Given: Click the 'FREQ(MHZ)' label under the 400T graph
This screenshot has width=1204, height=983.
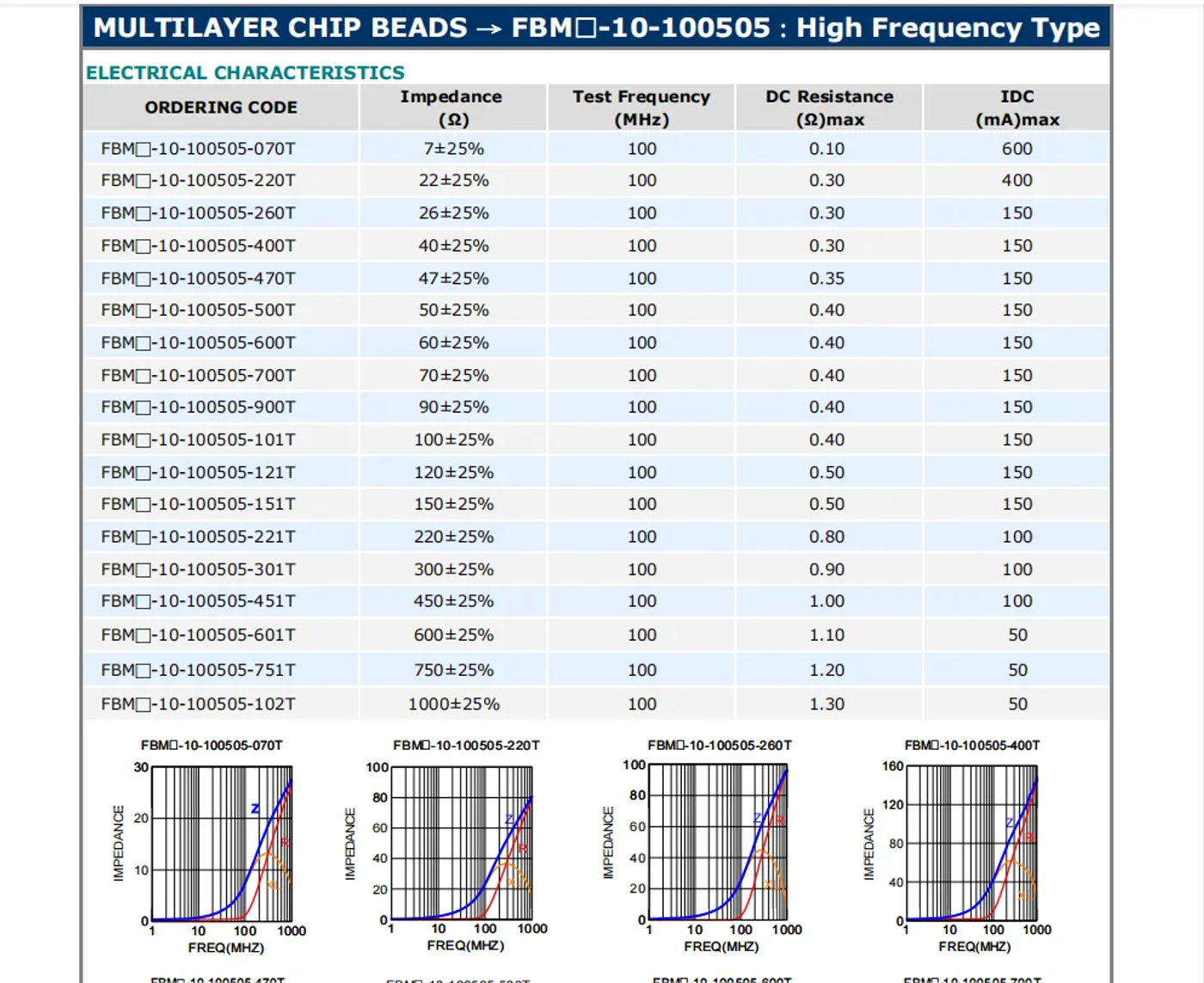Looking at the screenshot, I should pyautogui.click(x=974, y=947).
